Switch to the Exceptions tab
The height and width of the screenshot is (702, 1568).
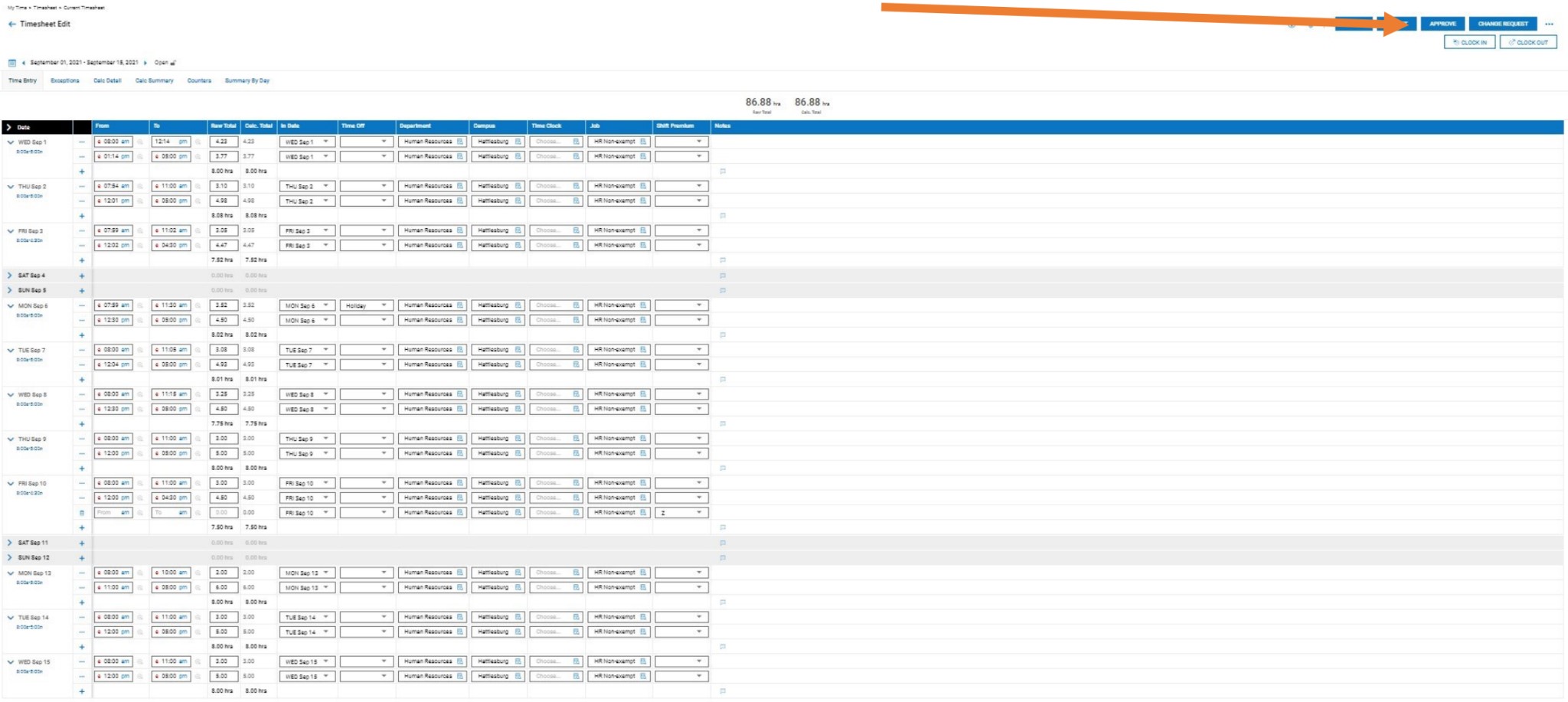(x=65, y=80)
